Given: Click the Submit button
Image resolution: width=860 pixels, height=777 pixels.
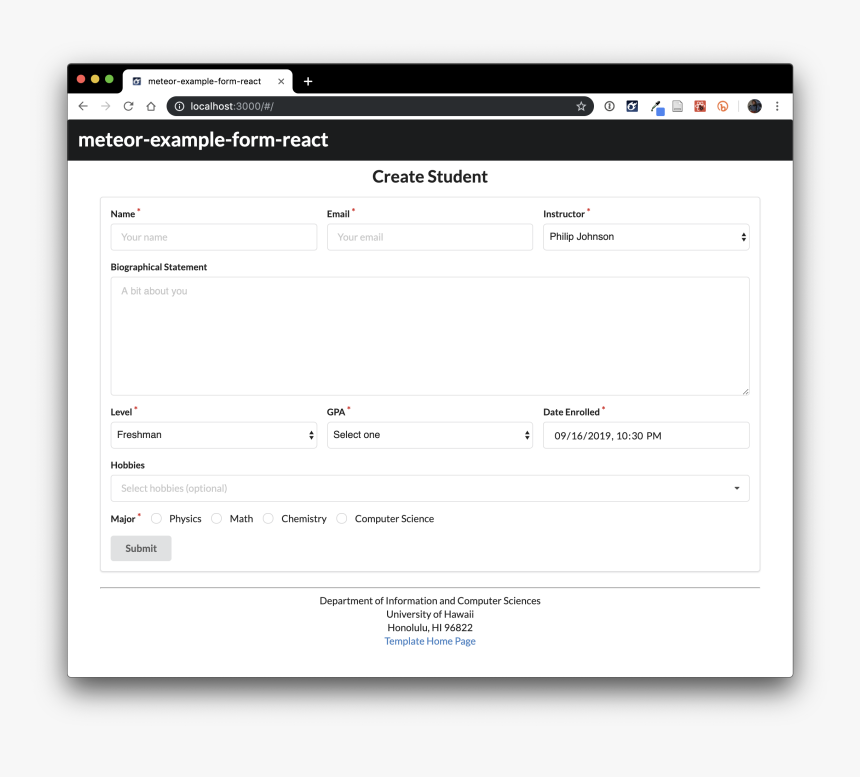Looking at the screenshot, I should [x=141, y=548].
